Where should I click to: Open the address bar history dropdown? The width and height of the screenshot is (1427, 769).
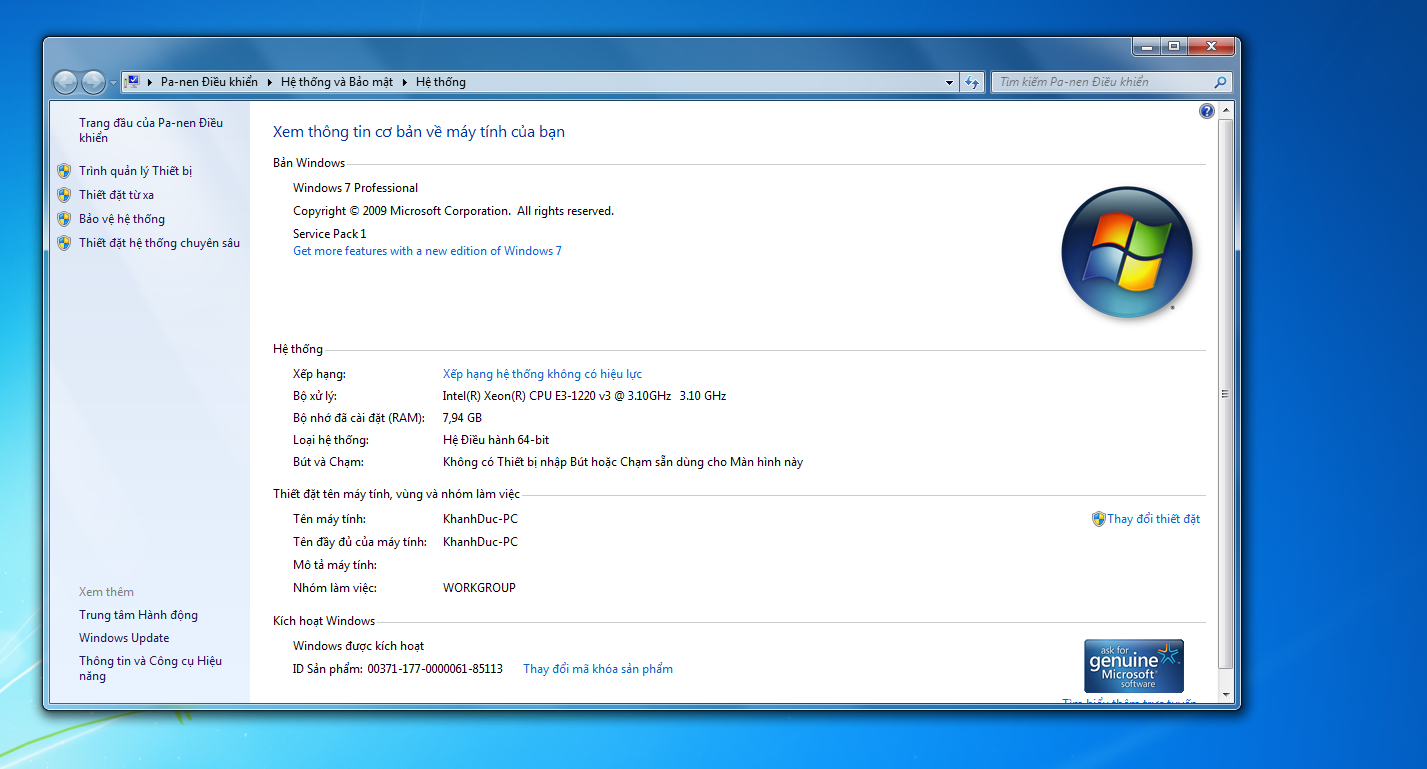tap(950, 83)
